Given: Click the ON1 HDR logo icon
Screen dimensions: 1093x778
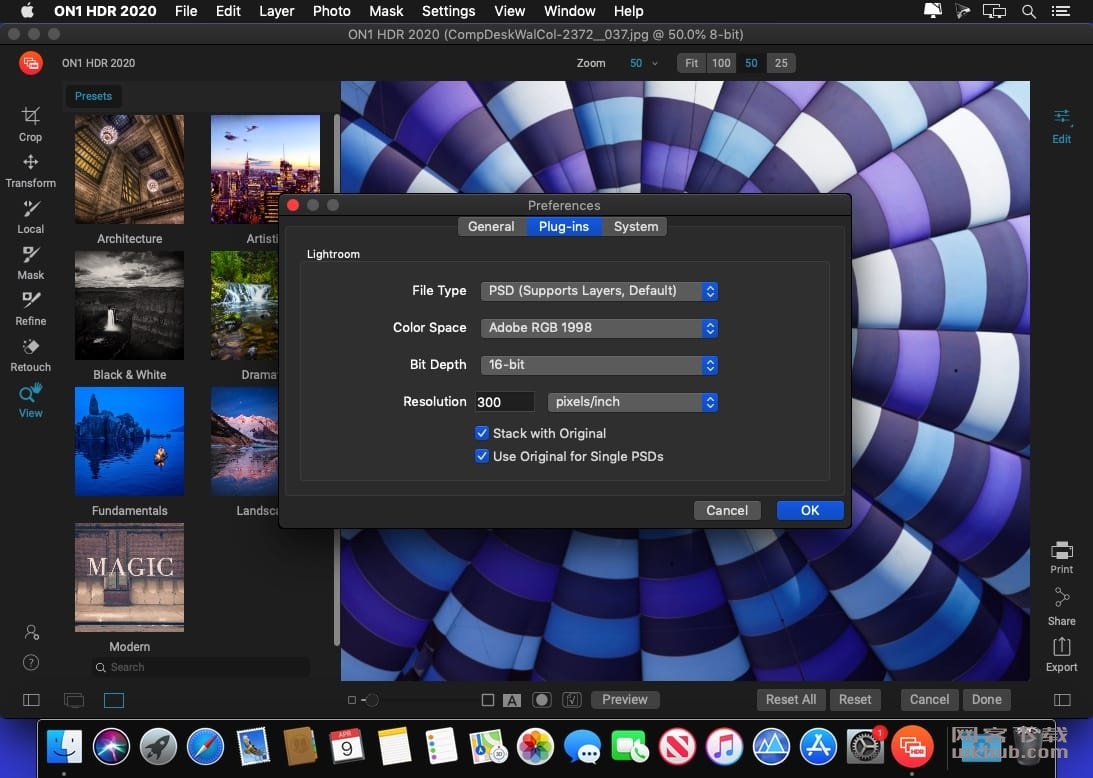Looking at the screenshot, I should click(x=31, y=63).
